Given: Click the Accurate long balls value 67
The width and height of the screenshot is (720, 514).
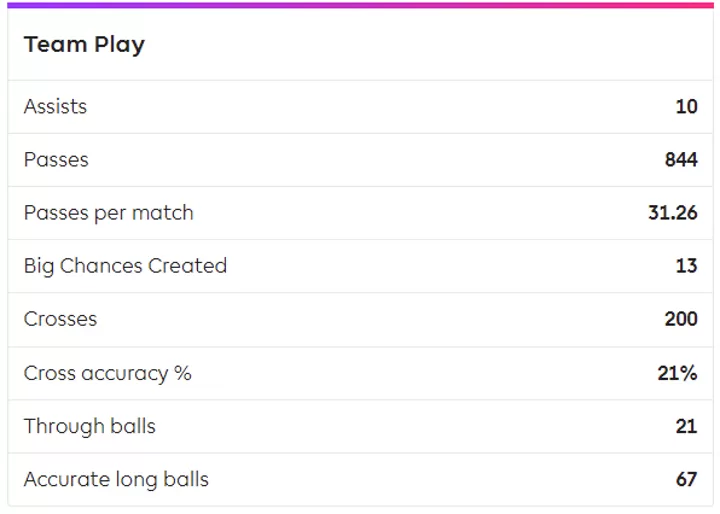Looking at the screenshot, I should tap(686, 480).
